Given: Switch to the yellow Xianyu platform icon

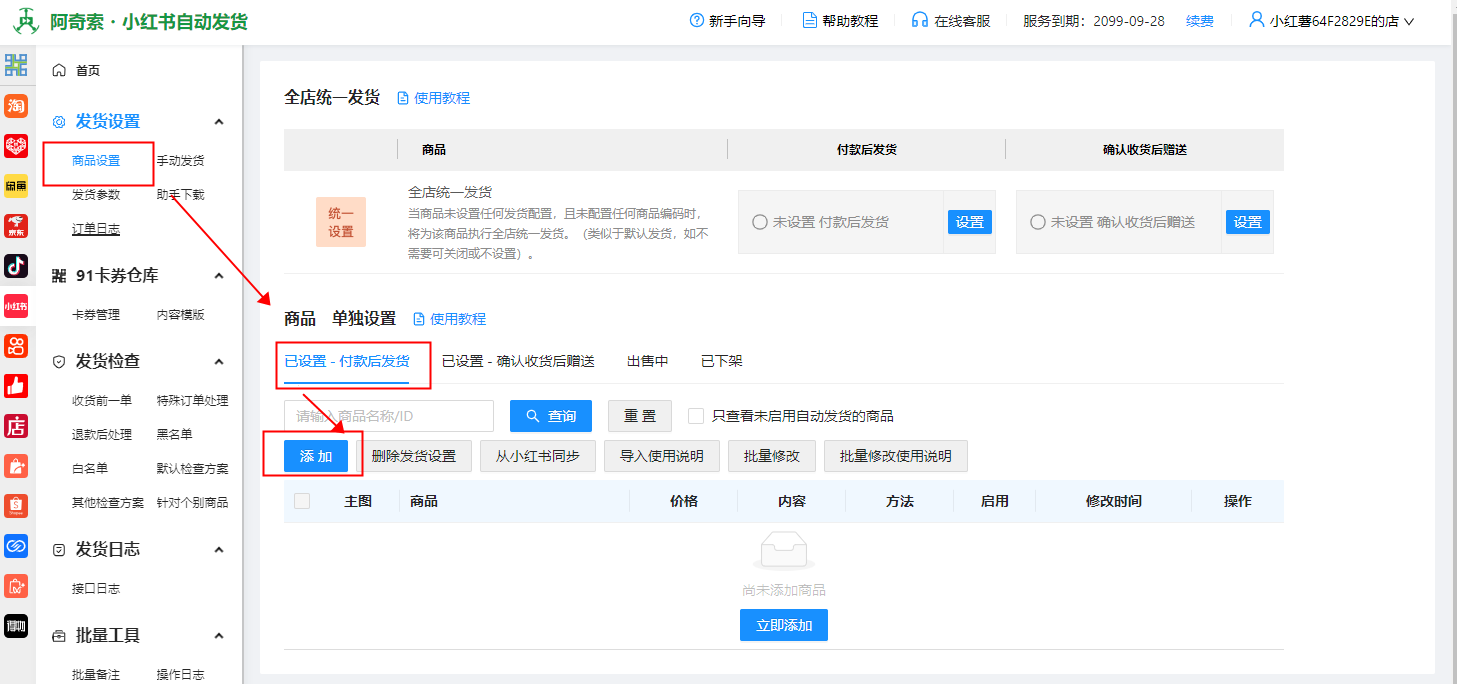Looking at the screenshot, I should [16, 186].
